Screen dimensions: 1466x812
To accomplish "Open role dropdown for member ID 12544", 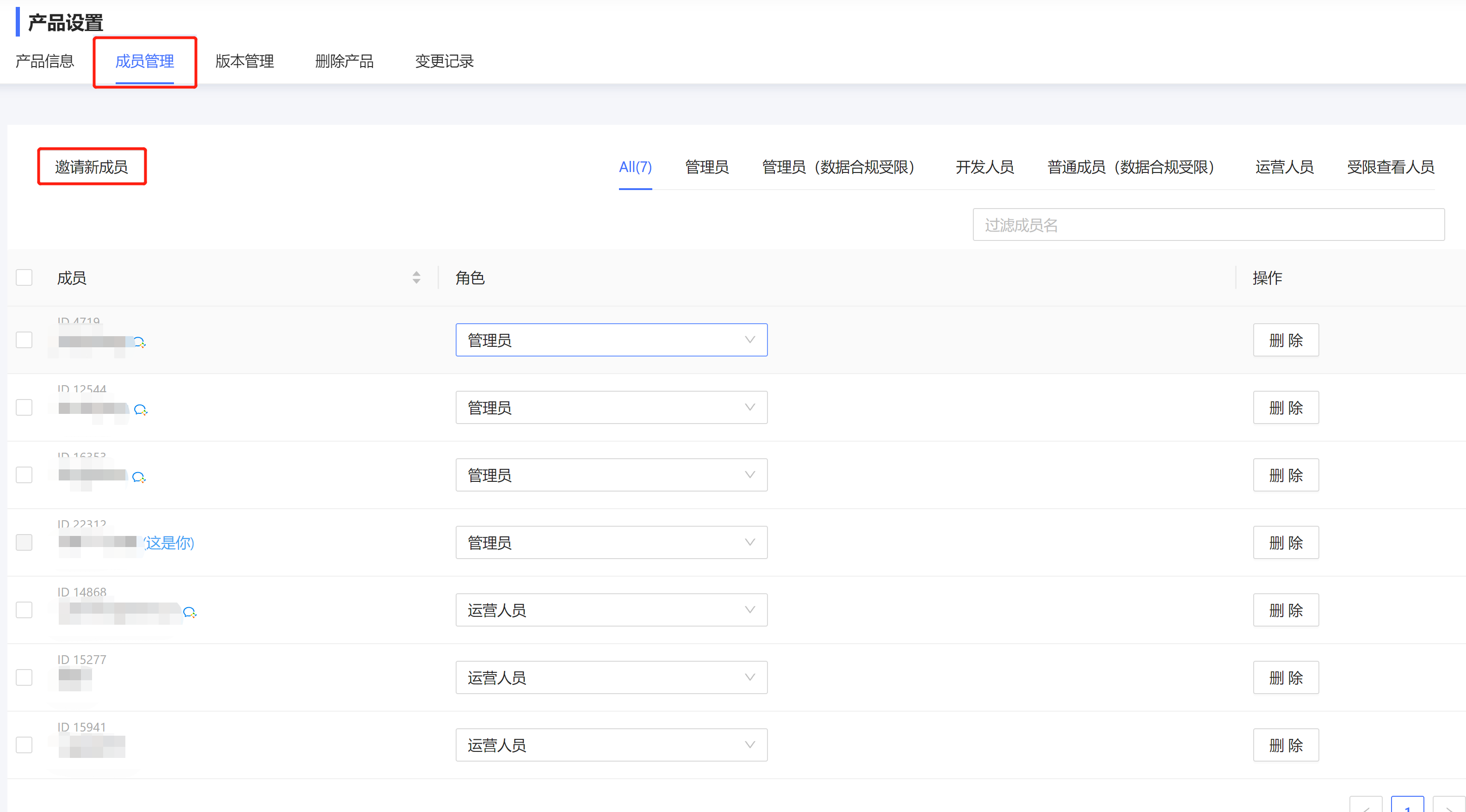I will pyautogui.click(x=611, y=407).
